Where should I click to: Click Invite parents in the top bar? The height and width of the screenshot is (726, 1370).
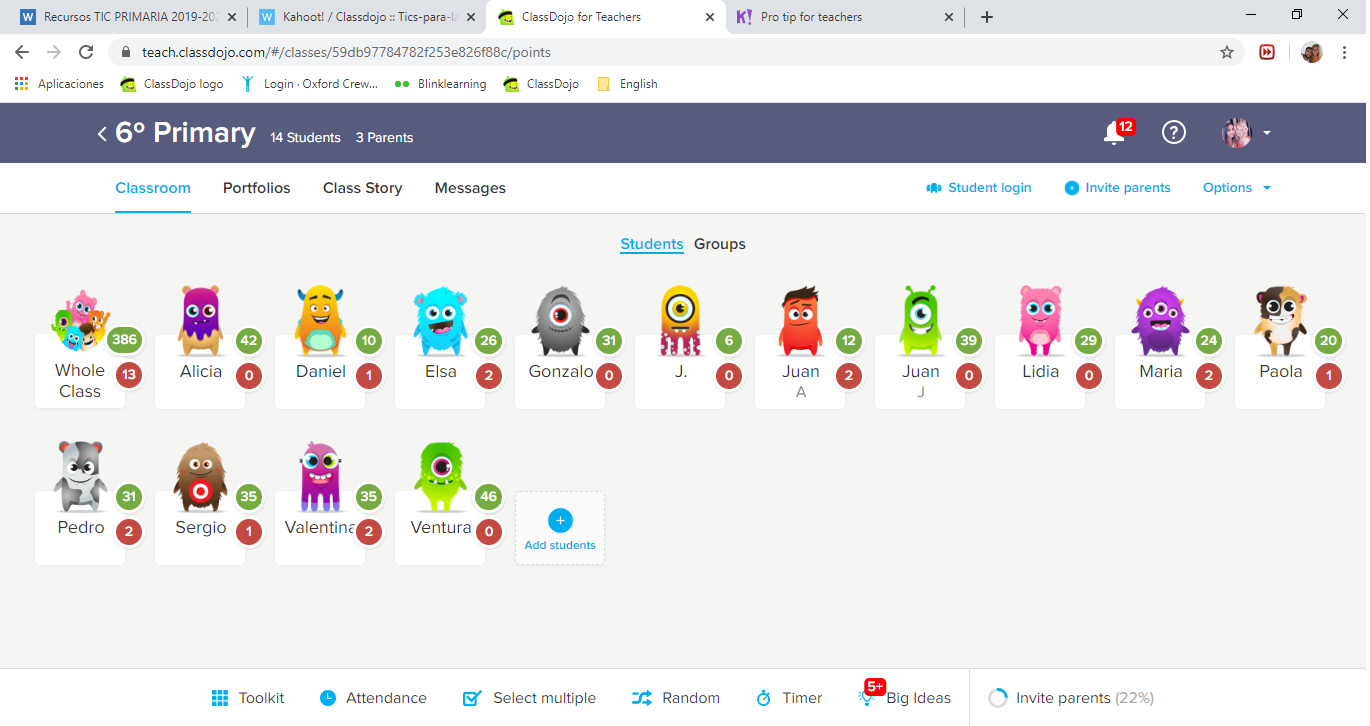[1117, 188]
